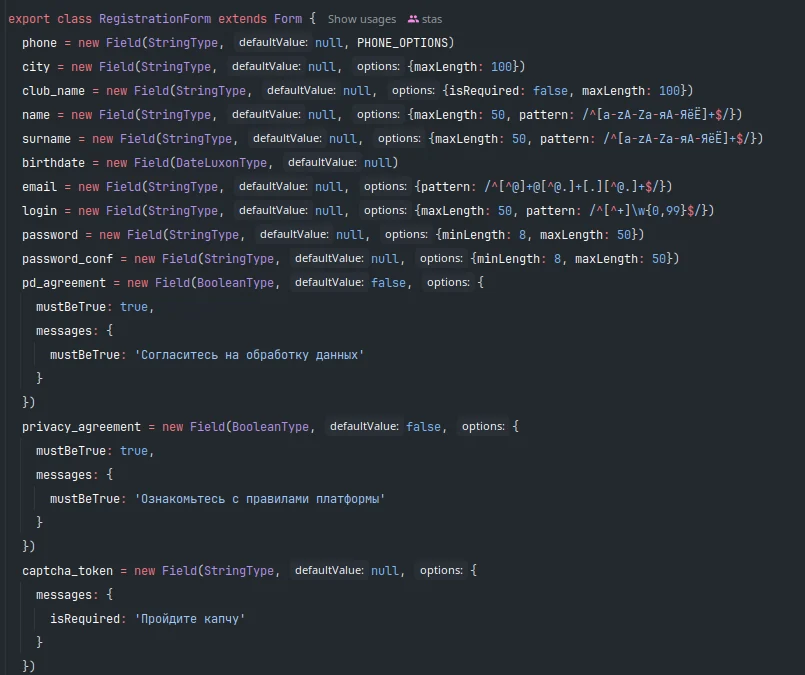Click the captcha_token property name
Screen dimensions: 805x675
(x=67, y=571)
